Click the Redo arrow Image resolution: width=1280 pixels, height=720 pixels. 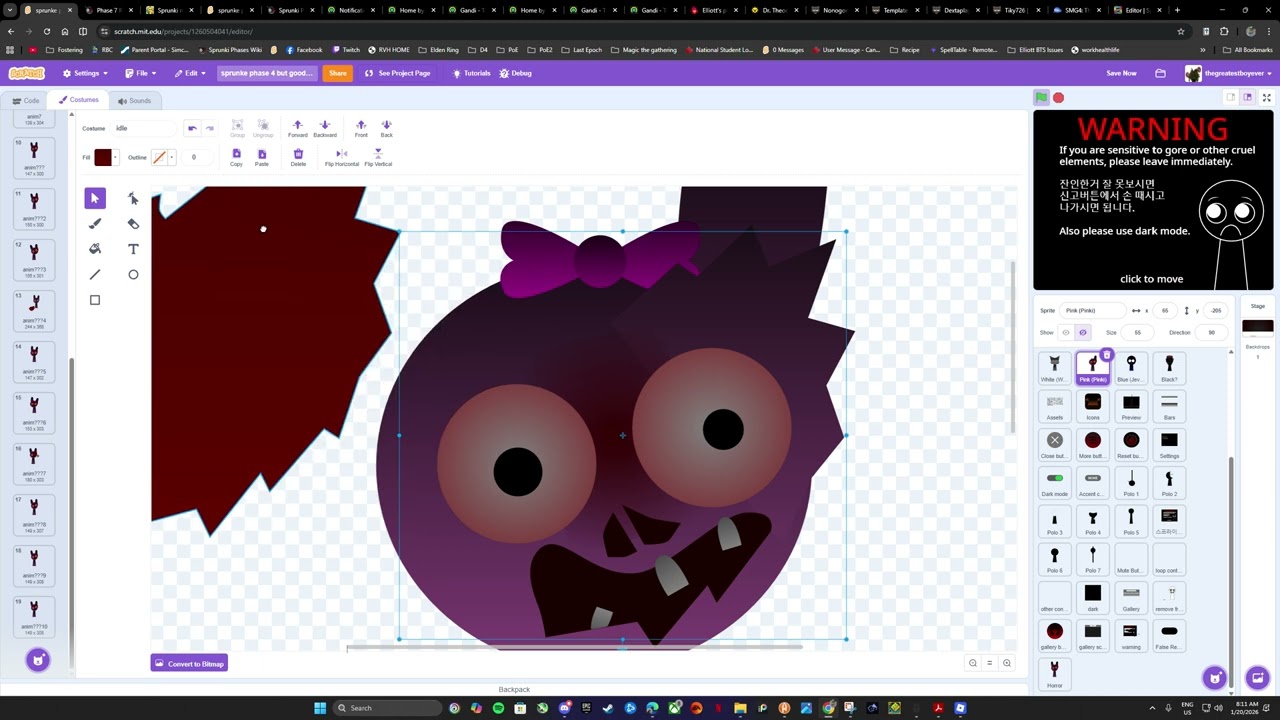tap(209, 128)
